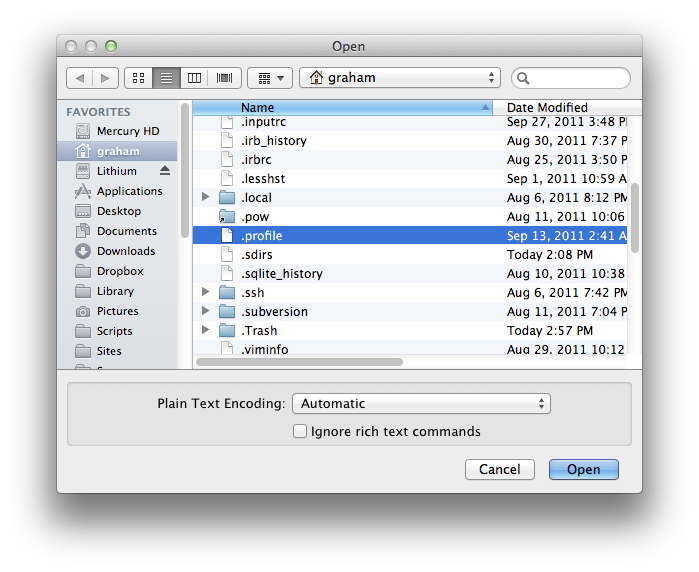Click the Open button
Screen dimensions: 699x572
point(583,470)
